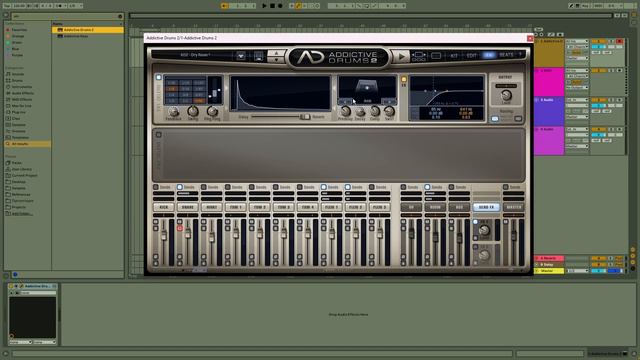Viewport: 640px width, 360px height.
Task: Switch to the FX page tab
Action: pyautogui.click(x=488, y=55)
